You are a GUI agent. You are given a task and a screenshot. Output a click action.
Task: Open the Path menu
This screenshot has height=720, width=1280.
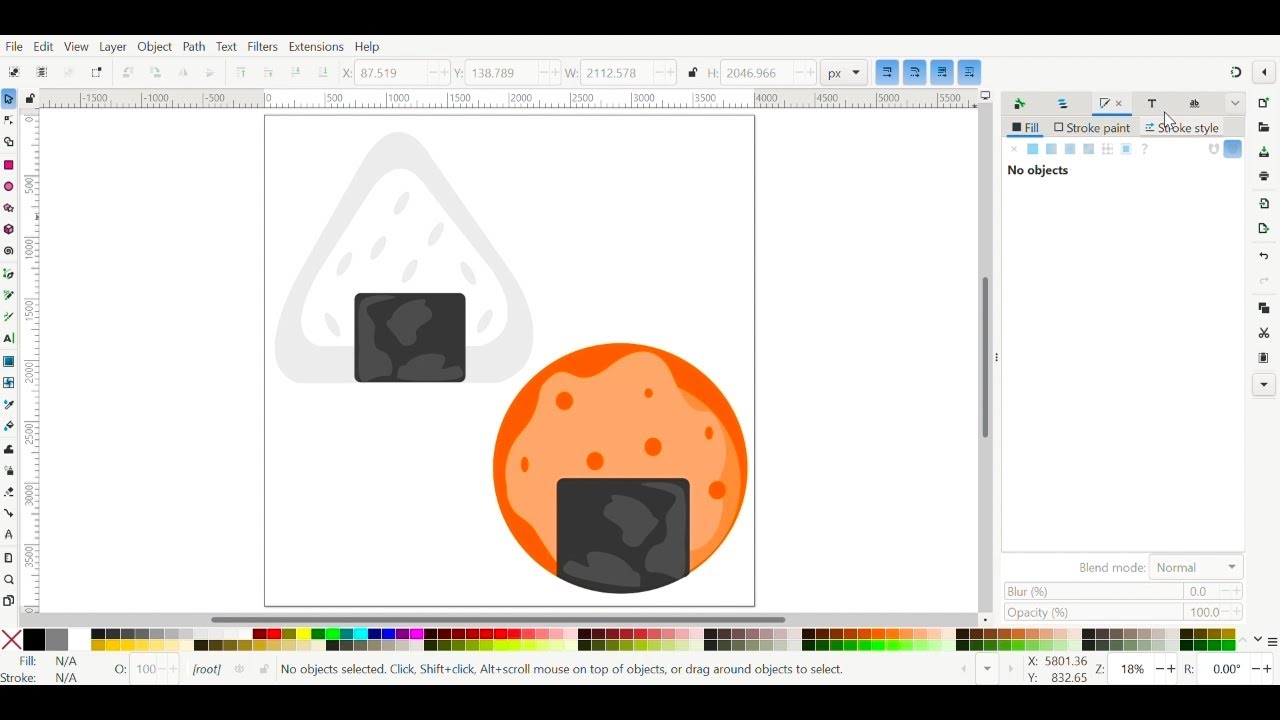(194, 47)
